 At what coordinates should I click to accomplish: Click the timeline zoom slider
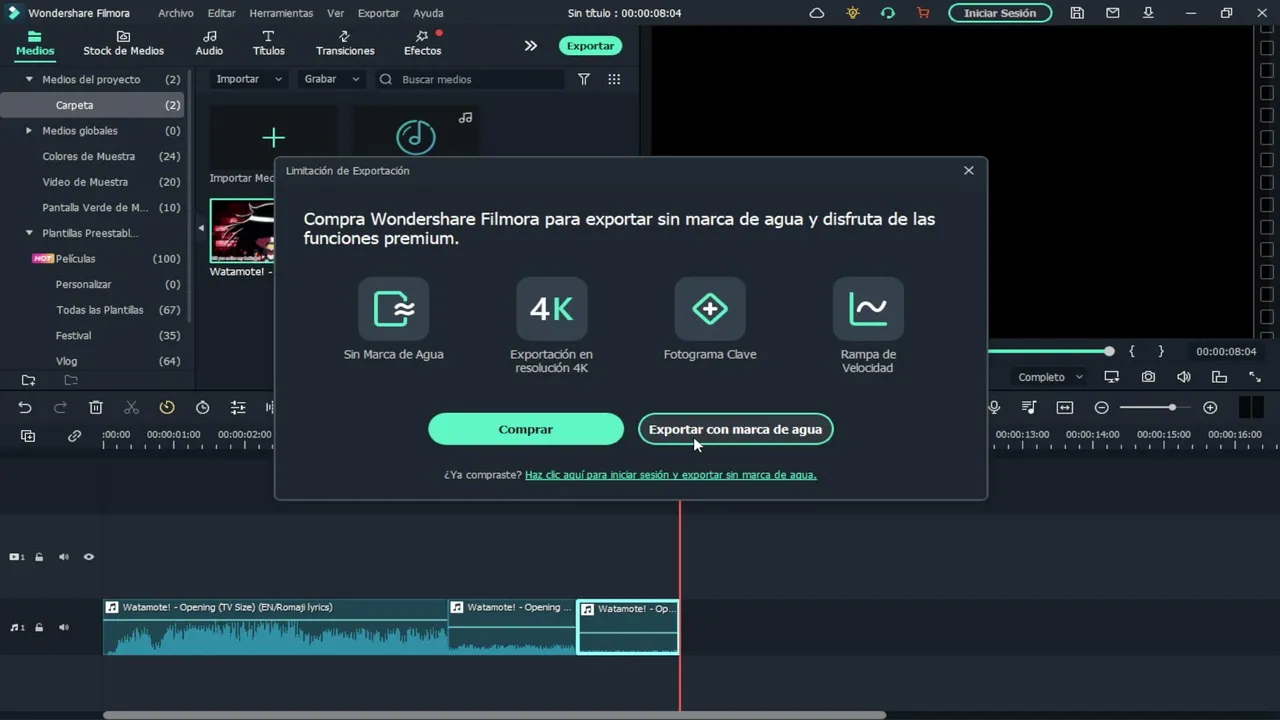point(1154,407)
